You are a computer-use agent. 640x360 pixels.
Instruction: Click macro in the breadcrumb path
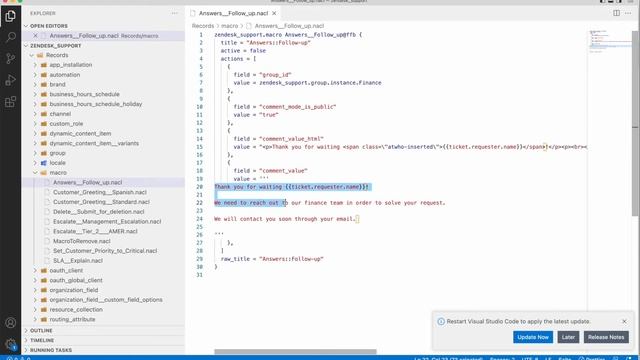pyautogui.click(x=229, y=26)
